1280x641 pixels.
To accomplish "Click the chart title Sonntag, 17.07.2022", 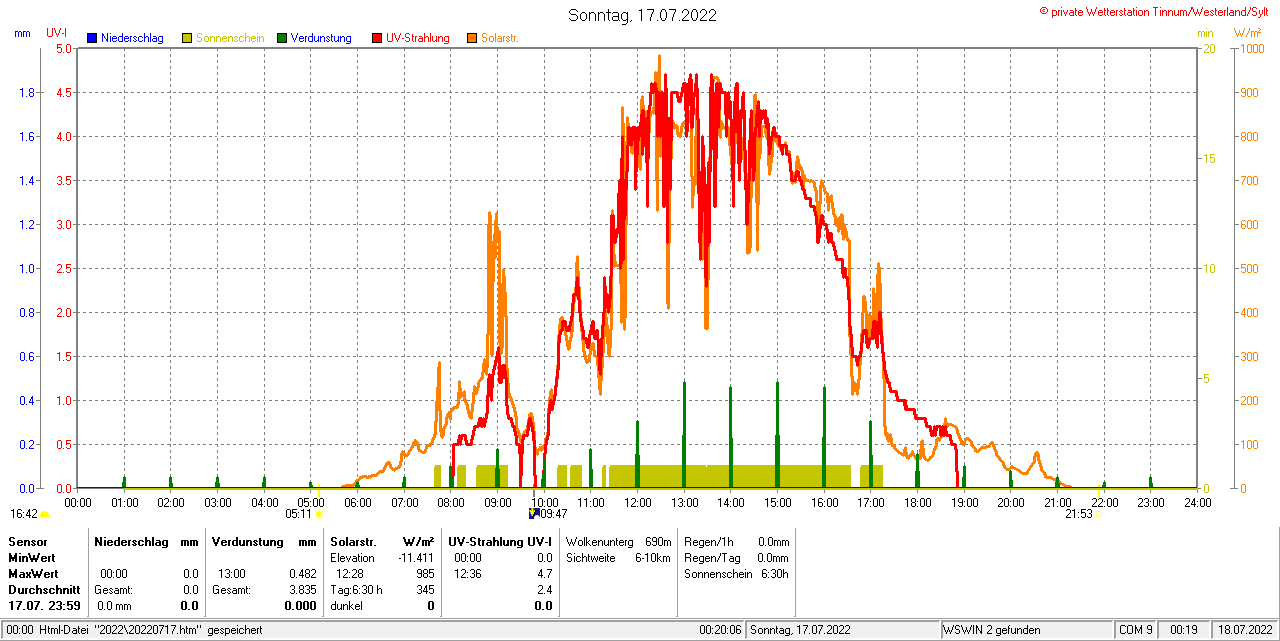I will tap(642, 15).
